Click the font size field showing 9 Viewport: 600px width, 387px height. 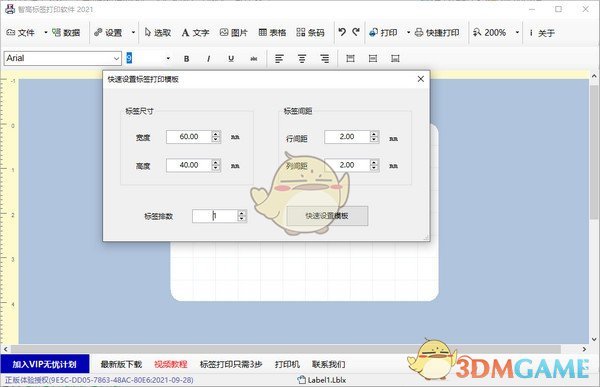coord(145,58)
